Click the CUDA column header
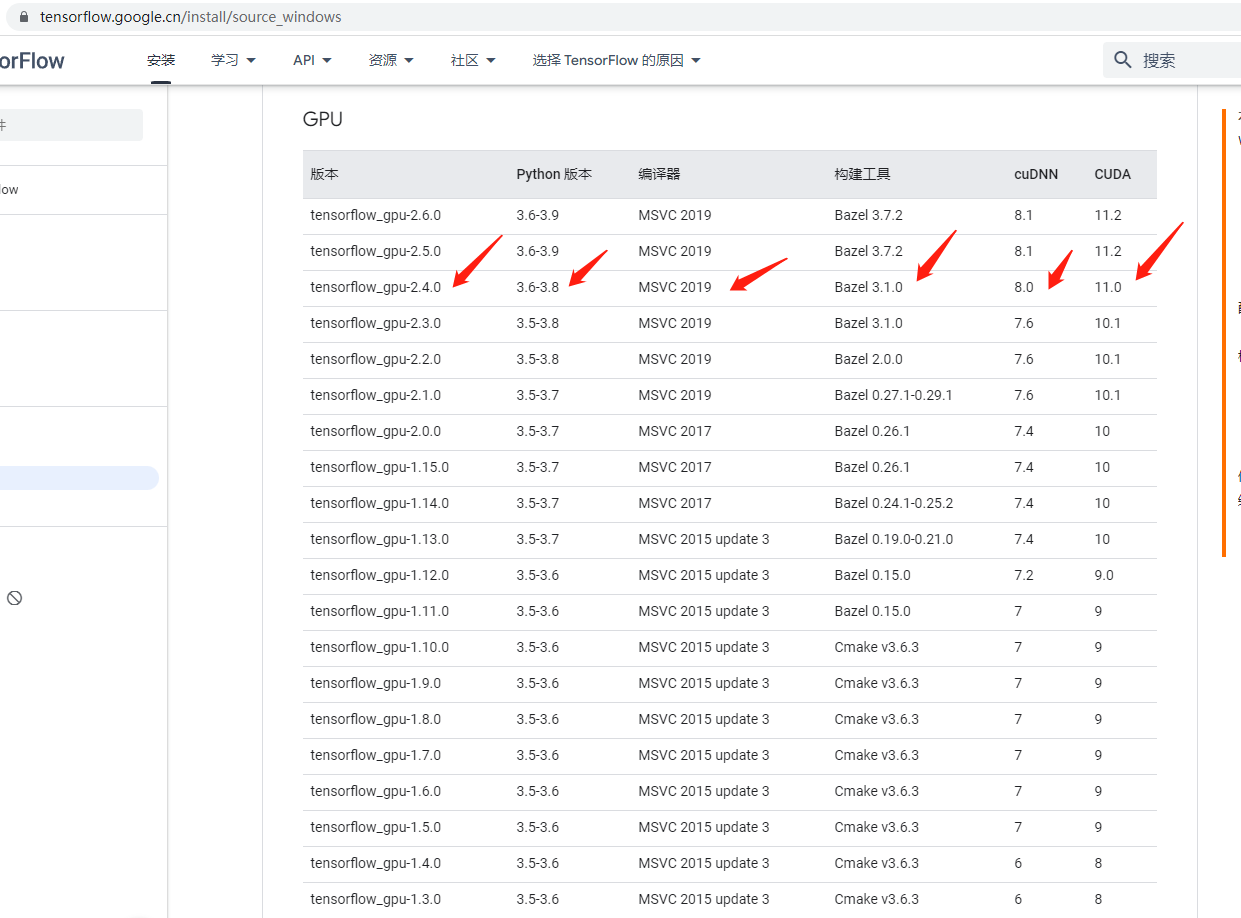The image size is (1241, 918). coord(1112,173)
